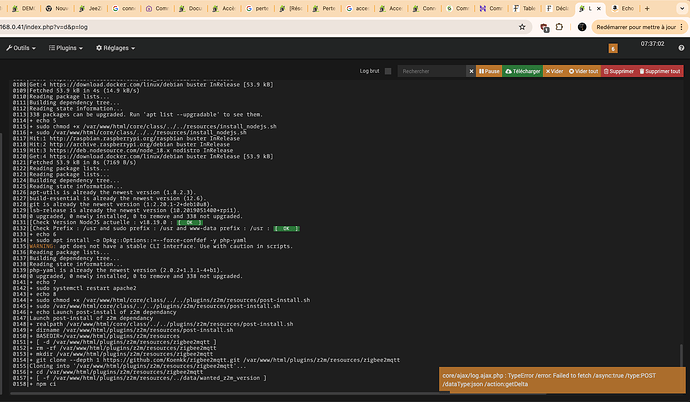The image size is (690, 402).
Task: Empty this log using Vider
Action: tap(554, 71)
